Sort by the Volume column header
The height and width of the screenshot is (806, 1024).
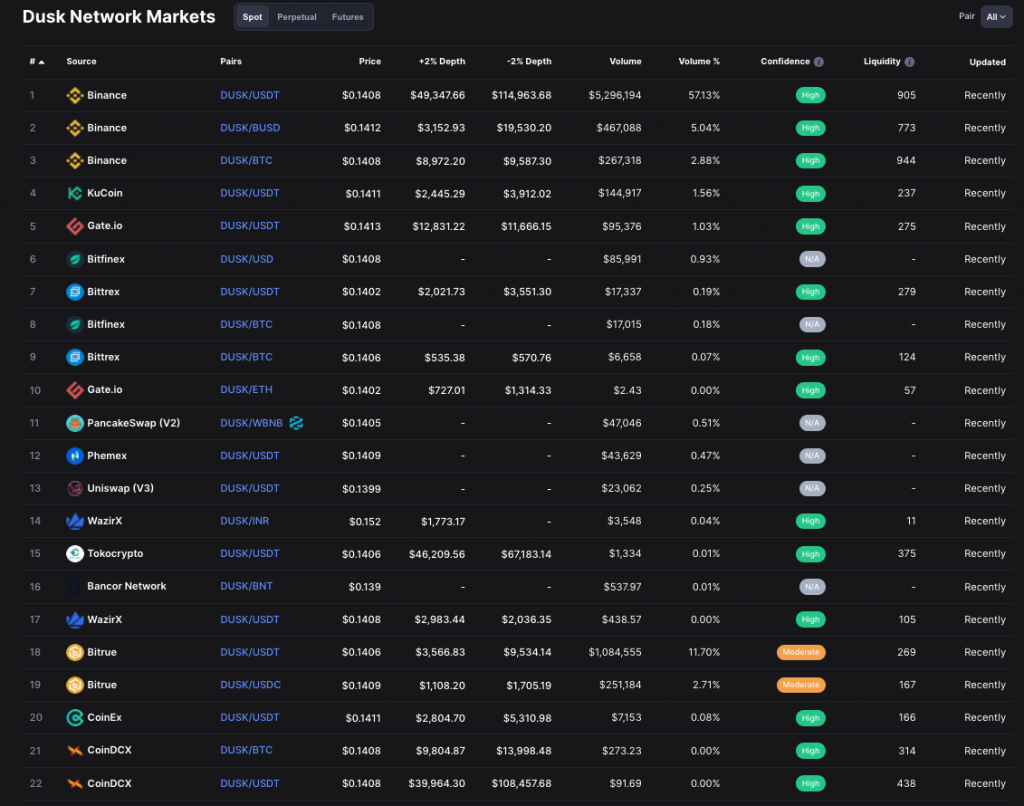[625, 61]
